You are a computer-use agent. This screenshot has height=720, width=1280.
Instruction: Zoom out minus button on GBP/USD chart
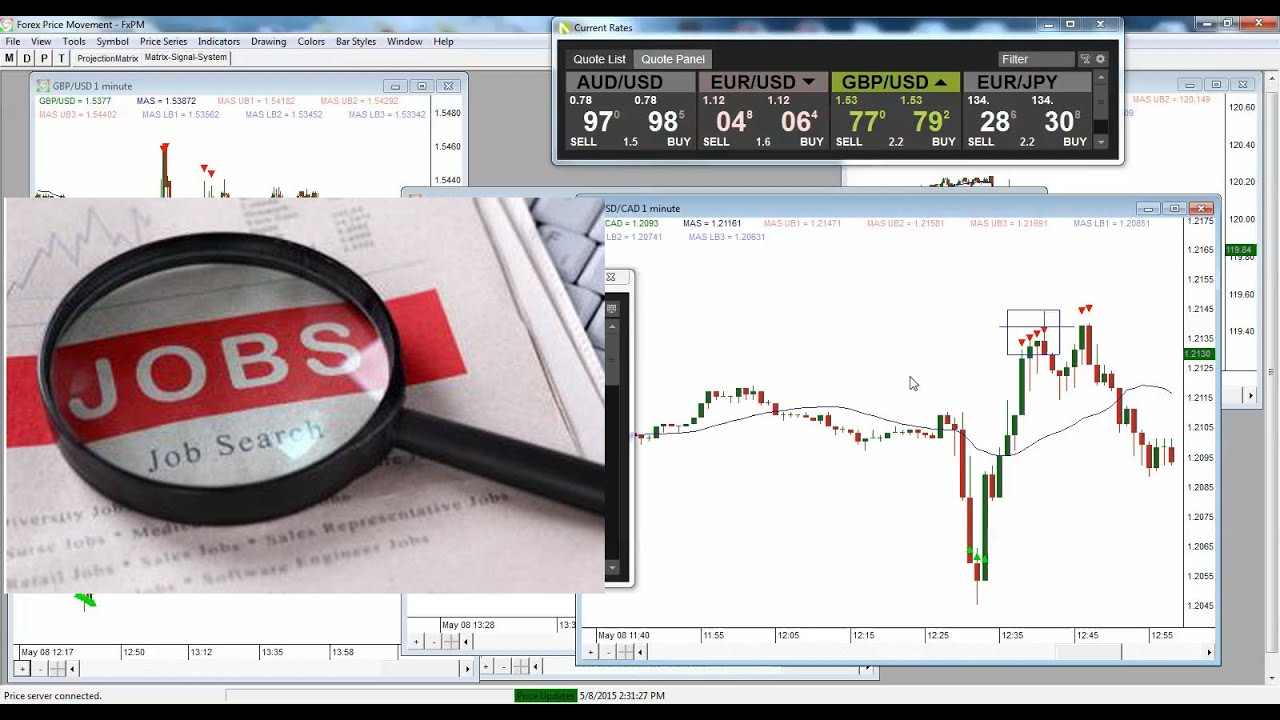coord(40,668)
